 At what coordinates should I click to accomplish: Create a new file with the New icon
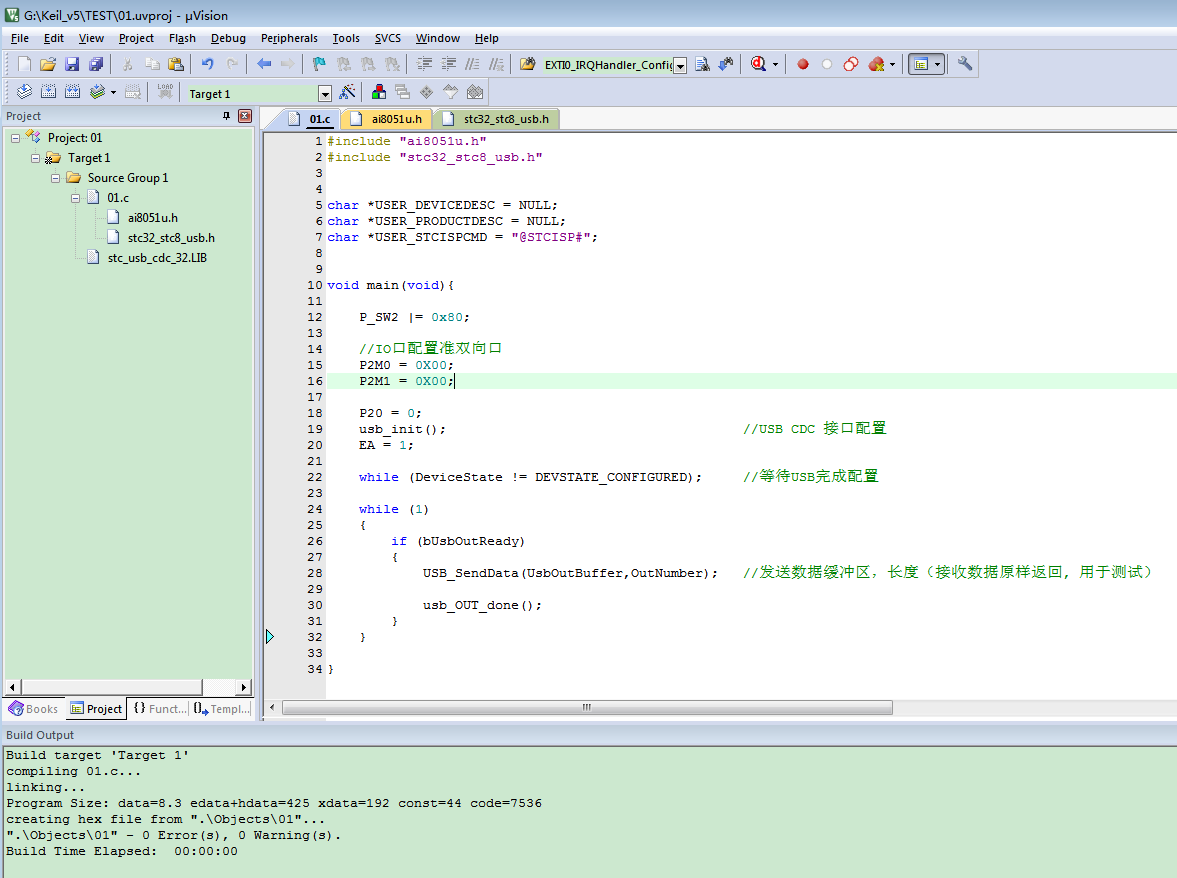coord(24,65)
